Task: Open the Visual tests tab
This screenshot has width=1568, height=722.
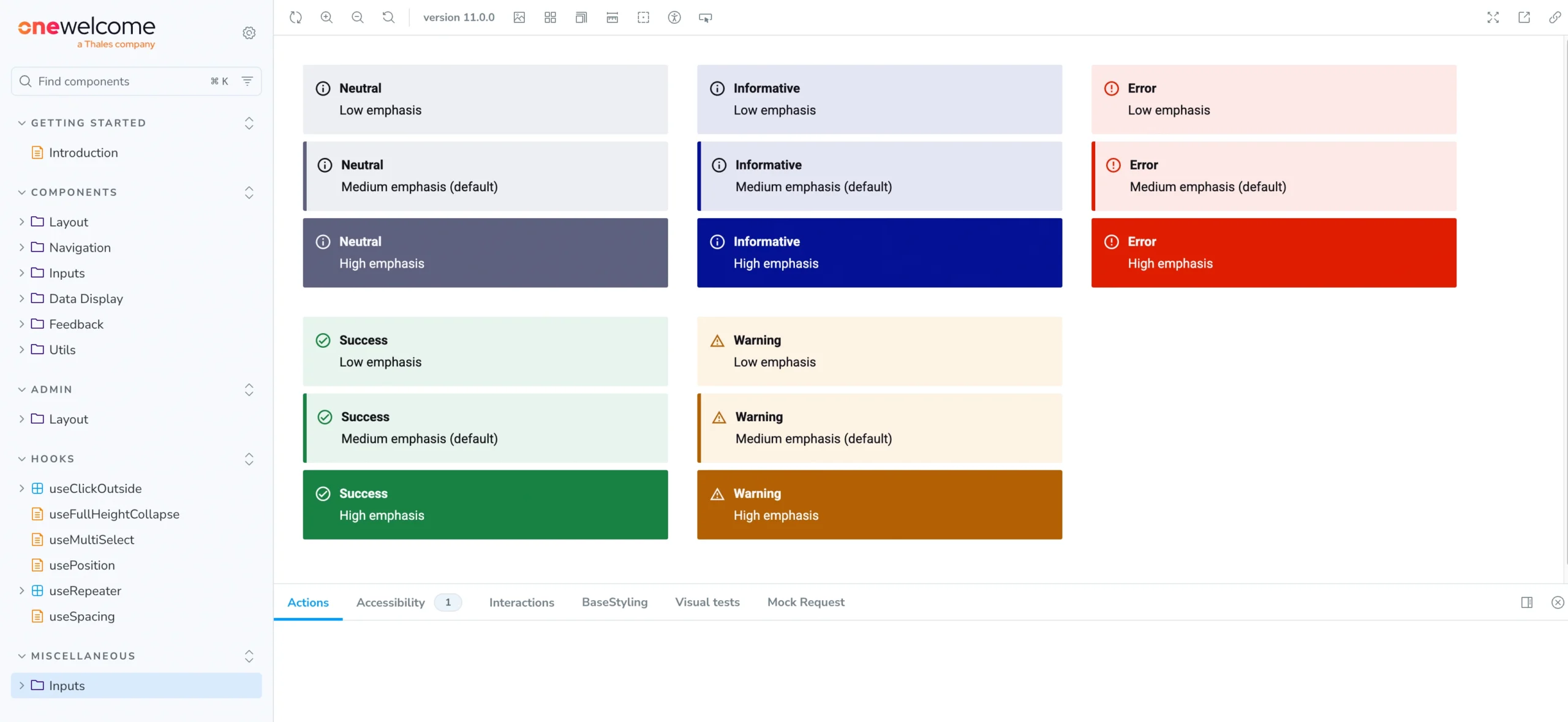Action: (707, 602)
